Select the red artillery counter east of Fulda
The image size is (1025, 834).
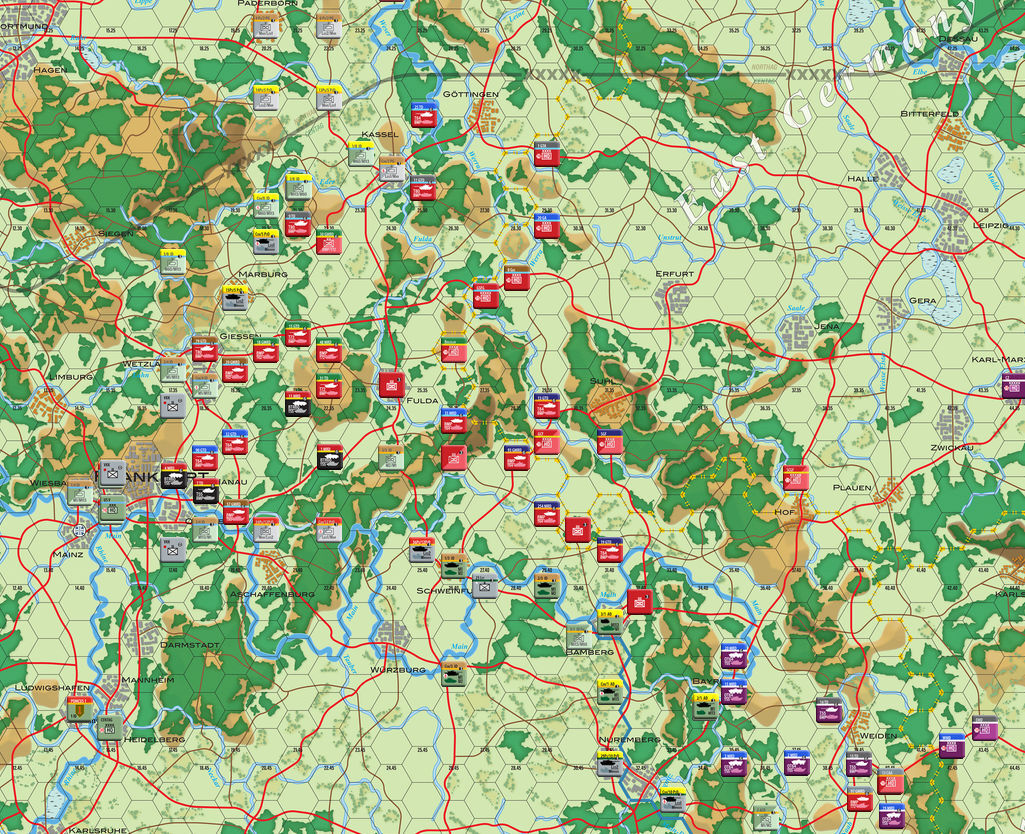pyautogui.click(x=453, y=458)
